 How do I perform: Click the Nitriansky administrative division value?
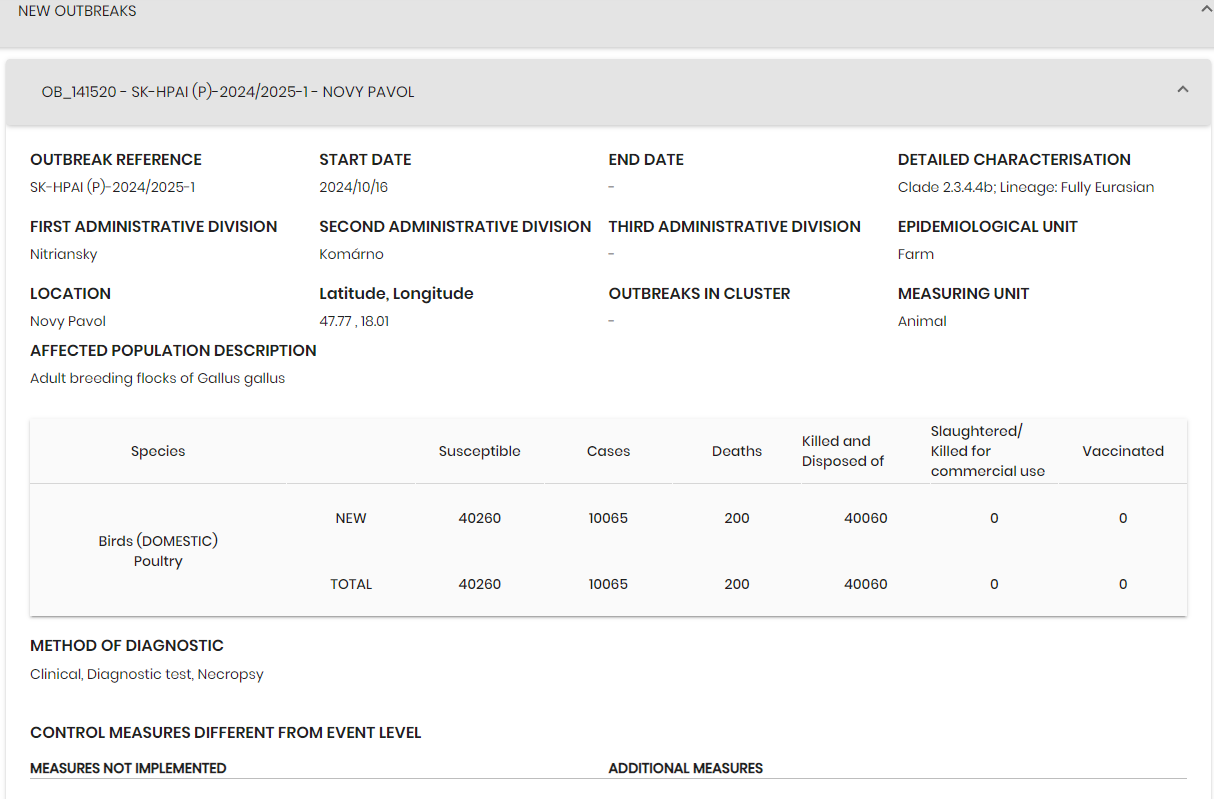[64, 254]
